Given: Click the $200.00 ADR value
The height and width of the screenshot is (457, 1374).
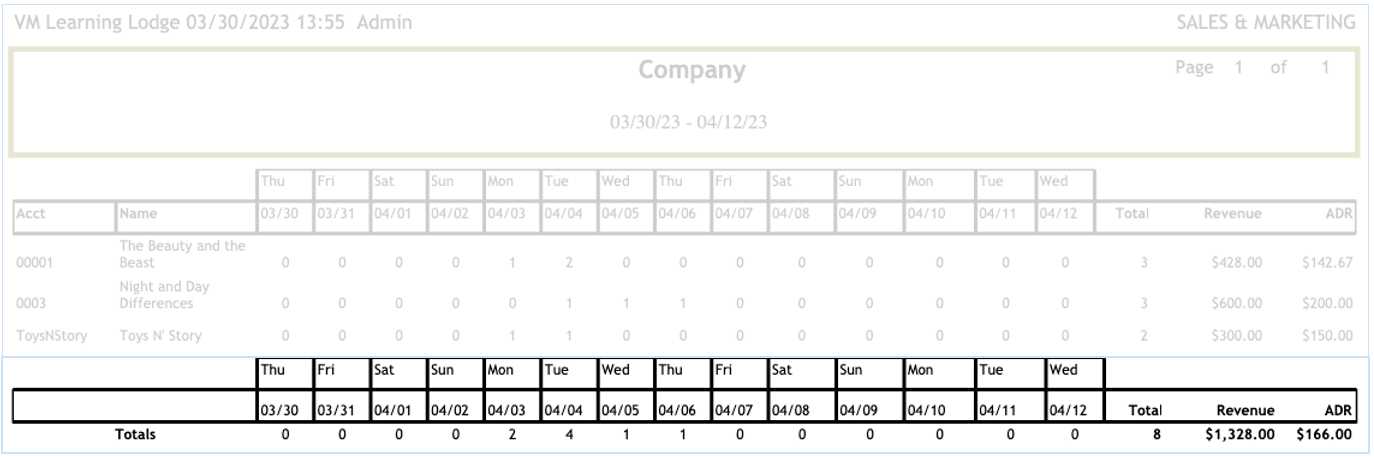Looking at the screenshot, I should pyautogui.click(x=1326, y=303).
